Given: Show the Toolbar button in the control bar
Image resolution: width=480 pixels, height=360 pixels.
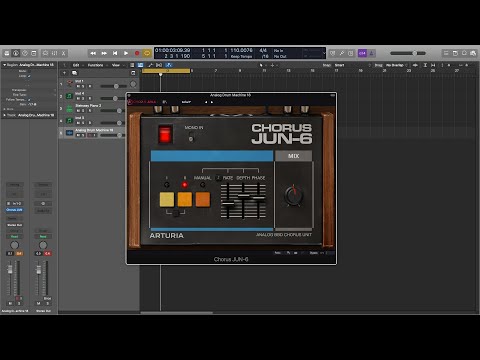Looking at the screenshot, I should [x=34, y=53].
